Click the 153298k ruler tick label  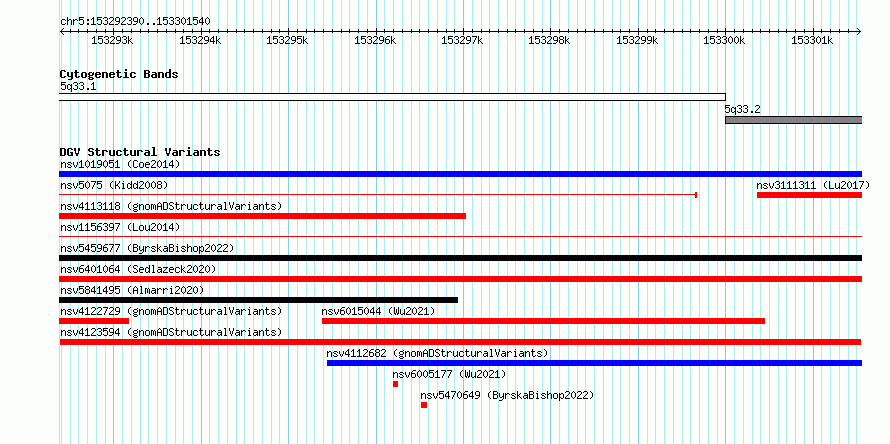click(549, 41)
